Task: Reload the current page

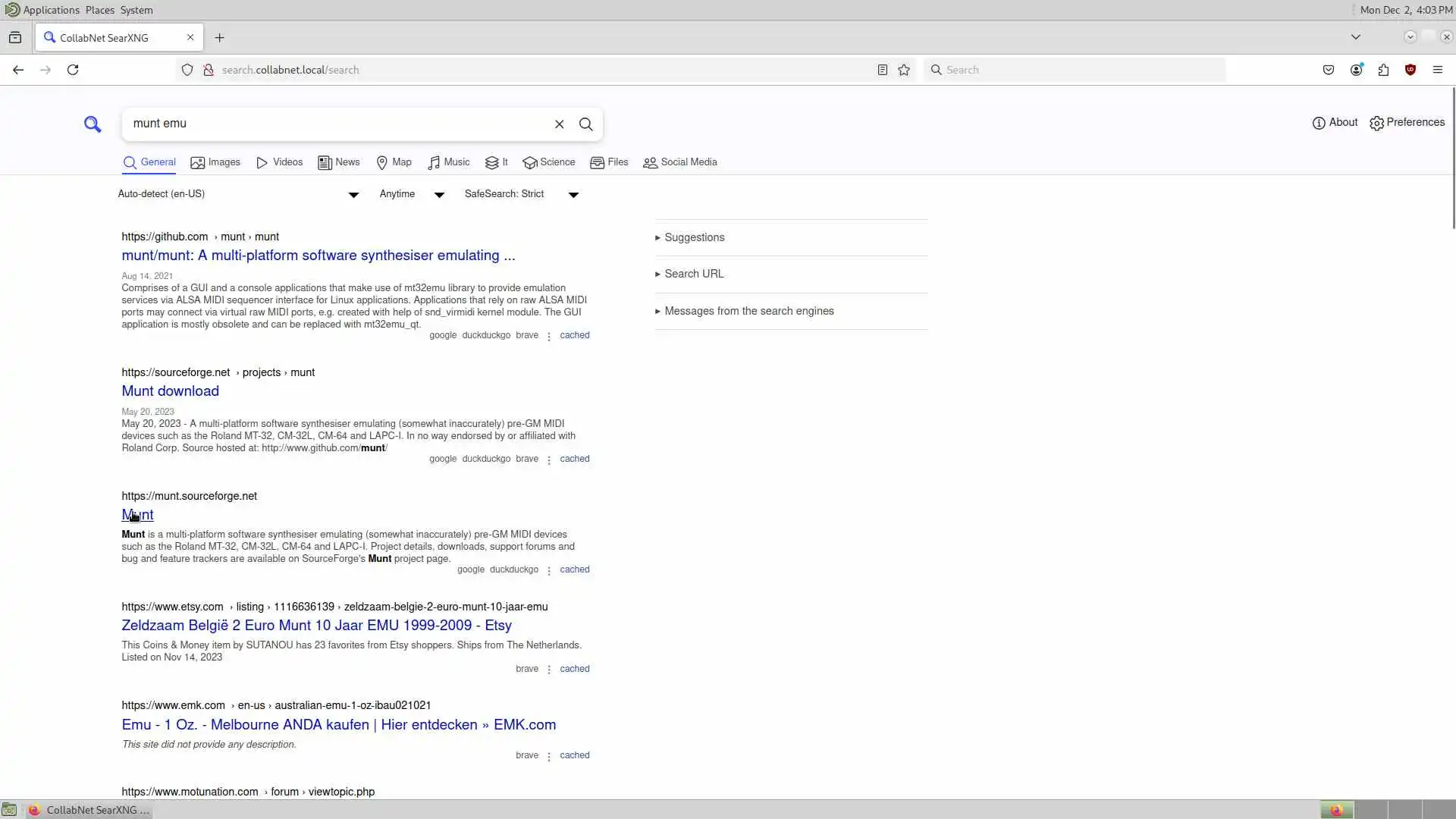Action: (73, 70)
